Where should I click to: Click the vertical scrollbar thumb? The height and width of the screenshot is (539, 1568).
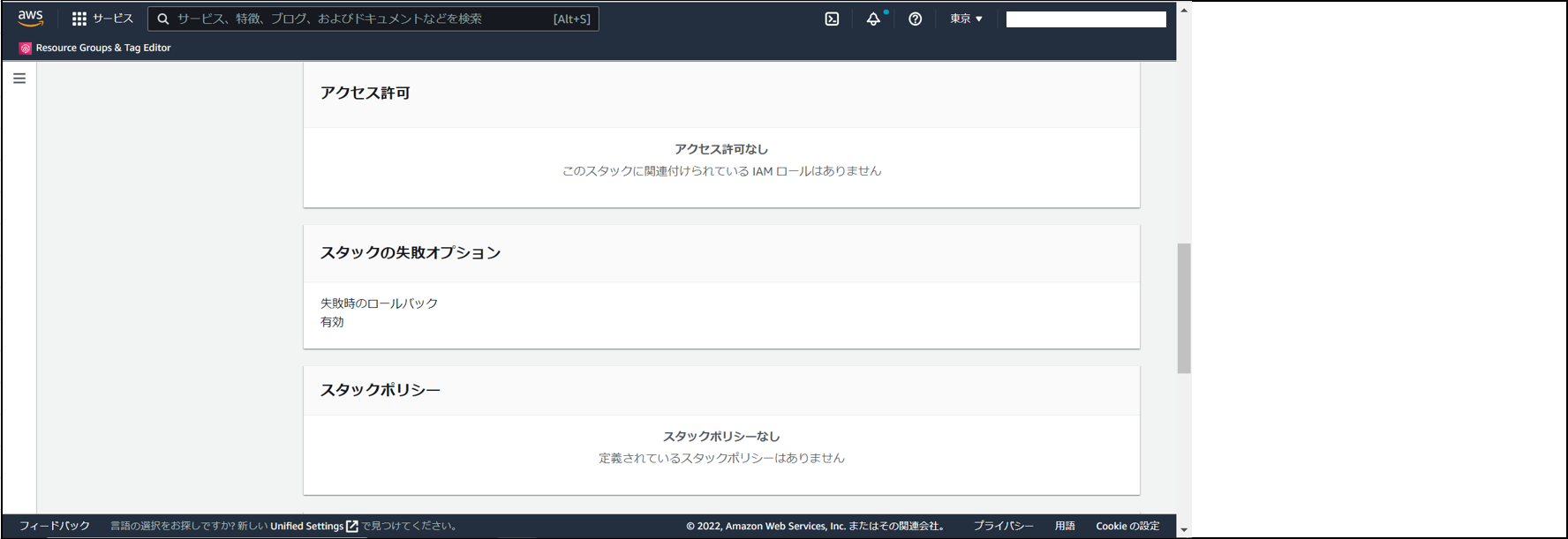1184,309
